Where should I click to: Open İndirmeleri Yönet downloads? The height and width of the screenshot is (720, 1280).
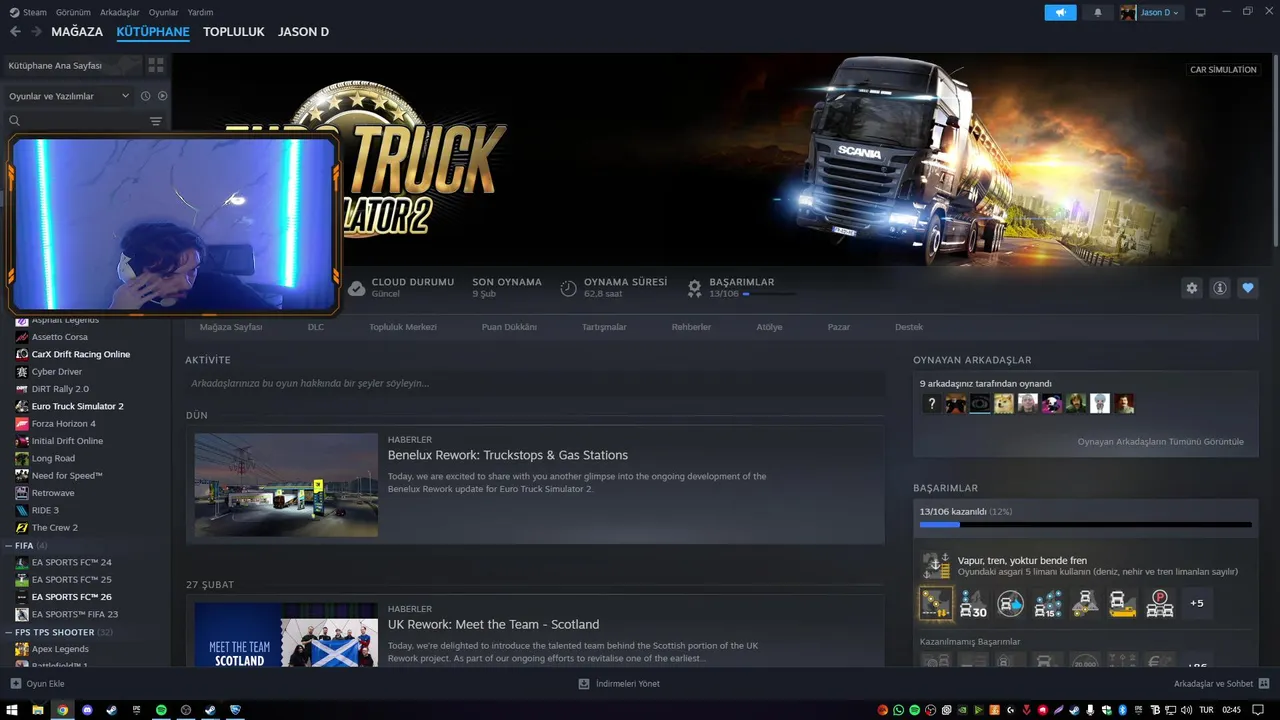point(619,684)
